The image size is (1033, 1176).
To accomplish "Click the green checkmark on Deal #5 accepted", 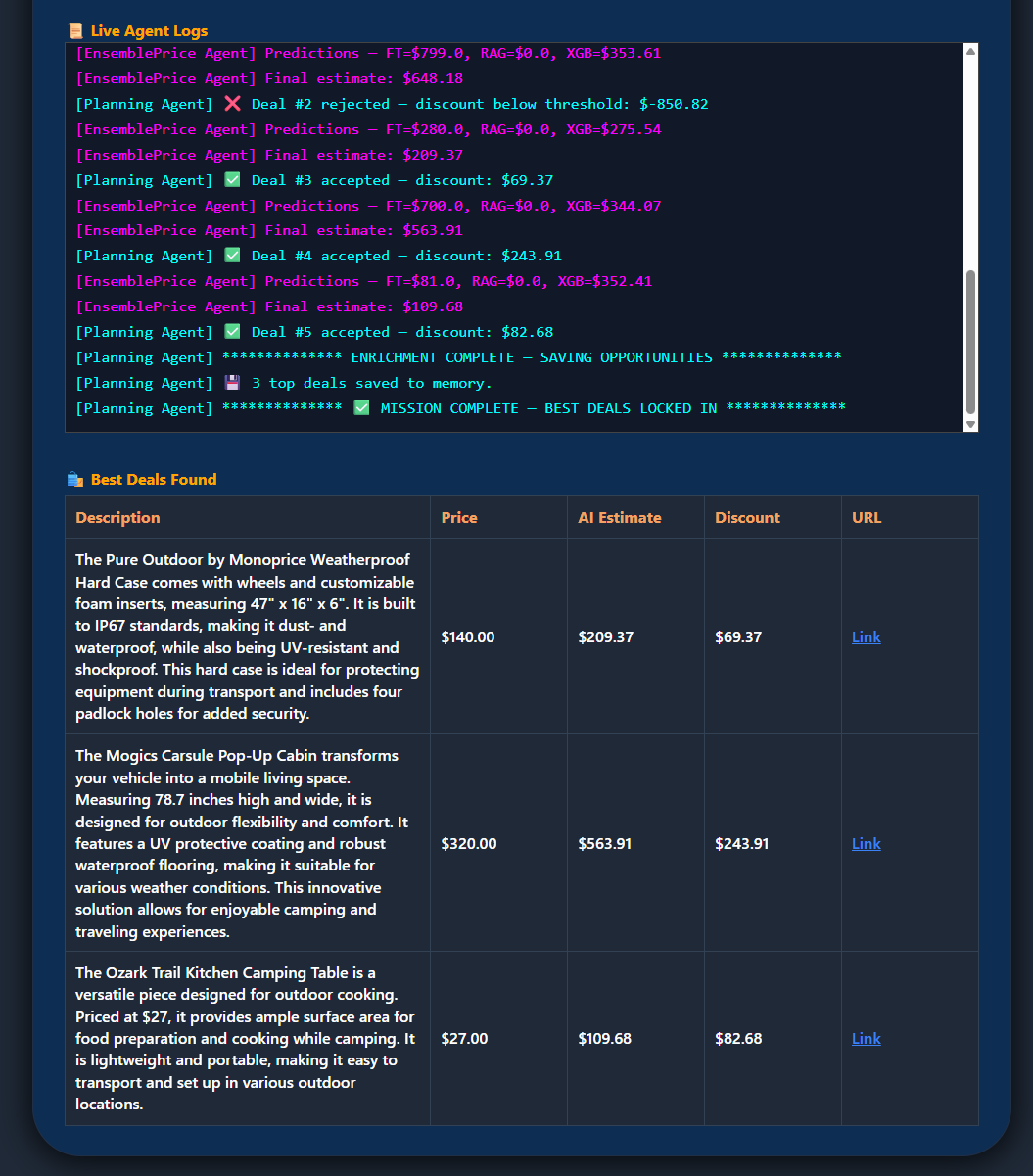I will (232, 332).
